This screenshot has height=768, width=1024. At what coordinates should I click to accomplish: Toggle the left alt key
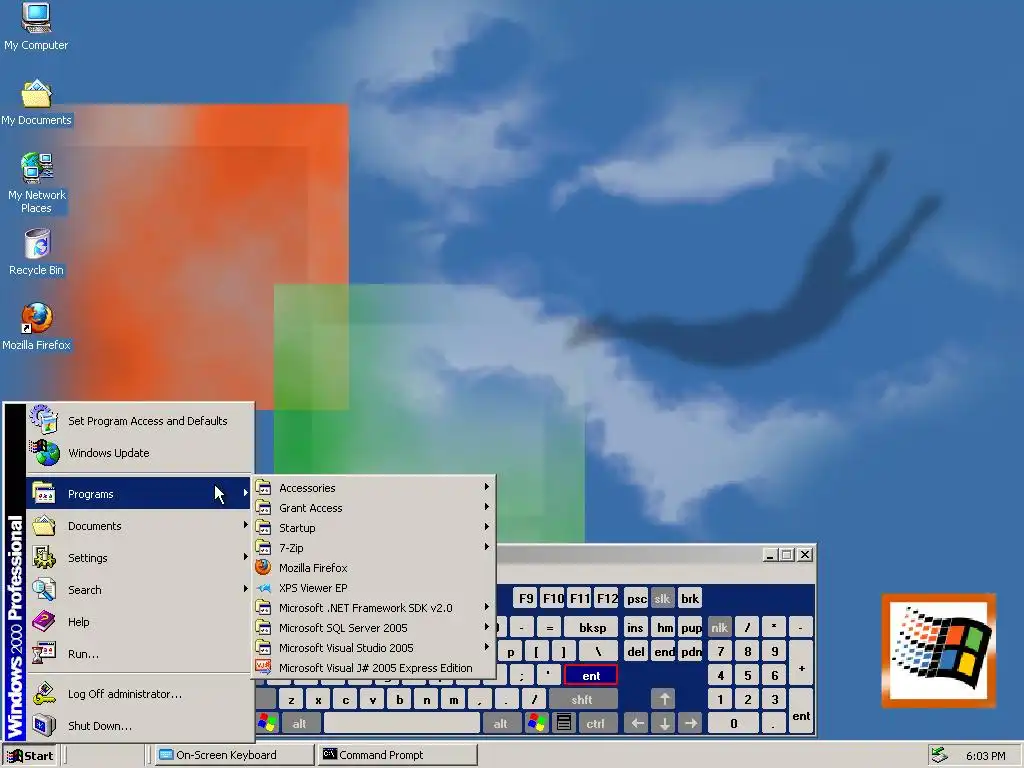tap(299, 723)
